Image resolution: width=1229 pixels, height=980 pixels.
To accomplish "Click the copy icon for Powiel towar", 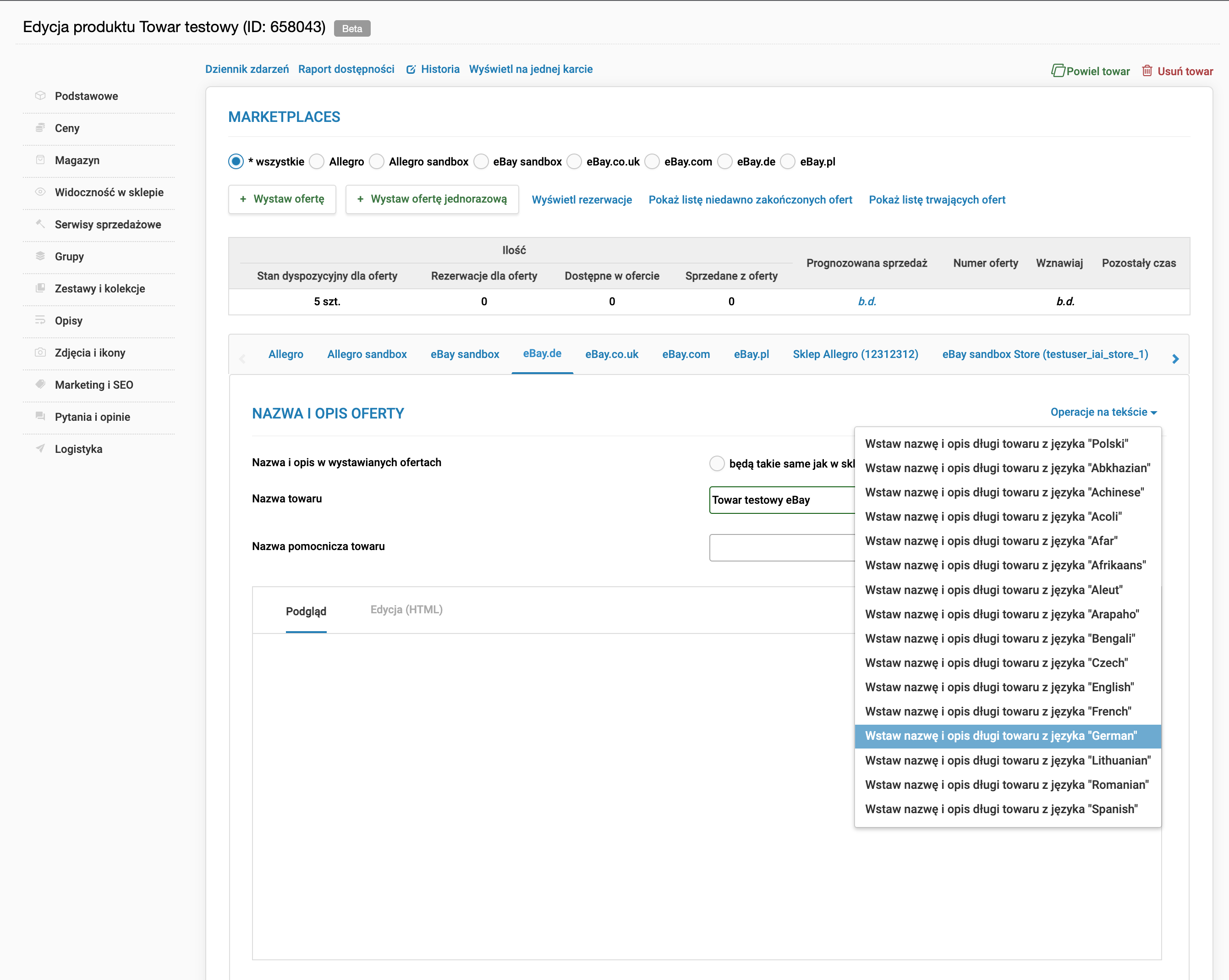I will (1058, 71).
